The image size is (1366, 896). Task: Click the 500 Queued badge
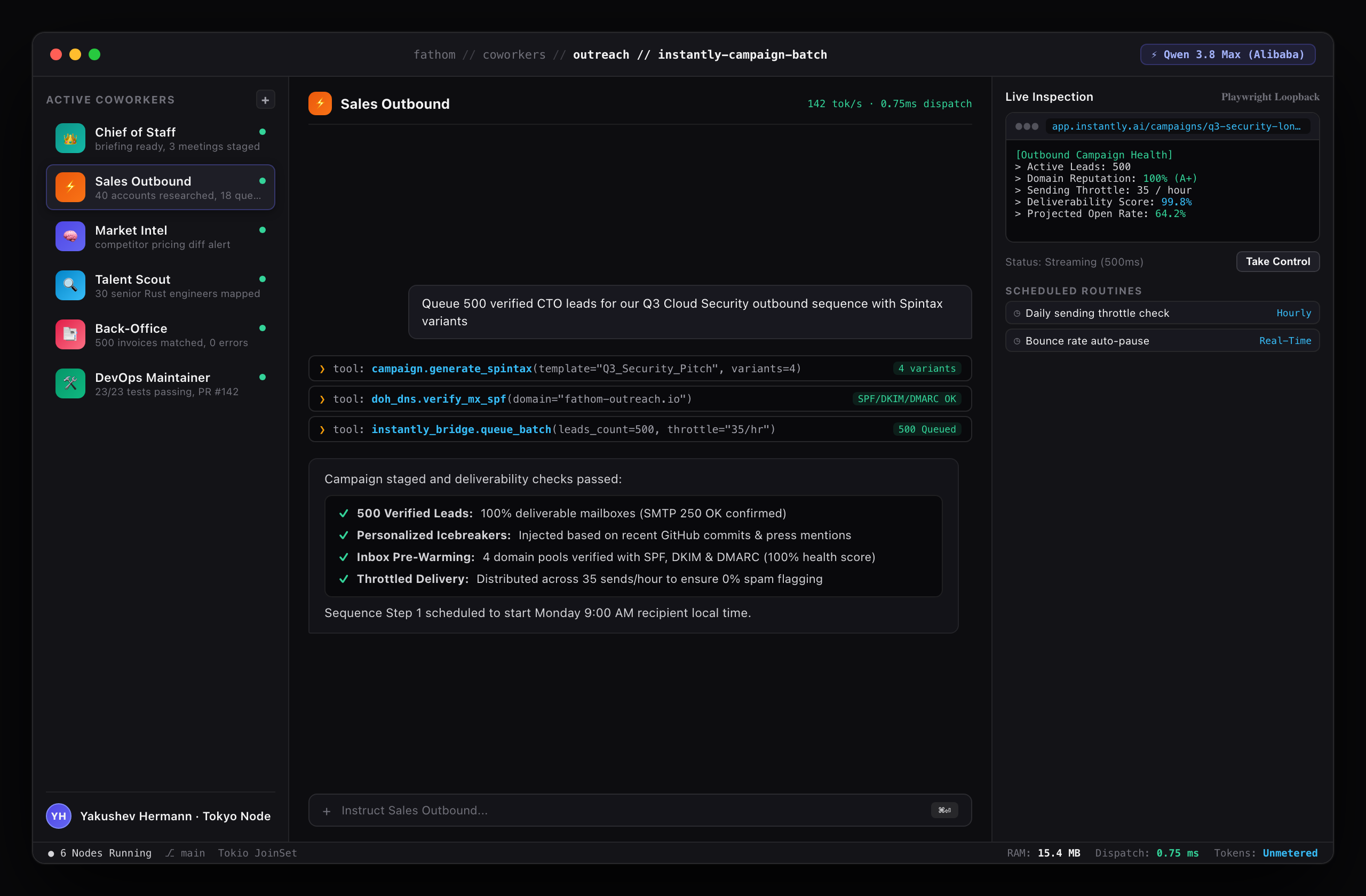(927, 429)
